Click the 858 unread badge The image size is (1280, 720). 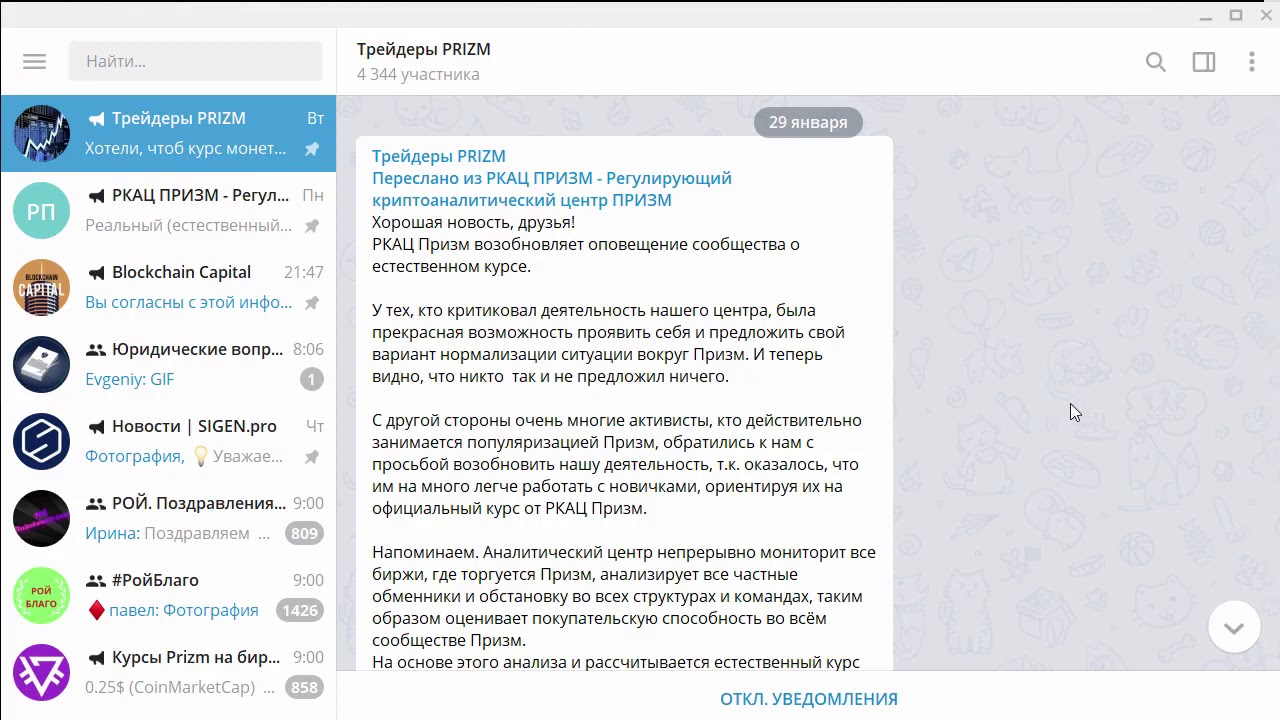click(304, 687)
